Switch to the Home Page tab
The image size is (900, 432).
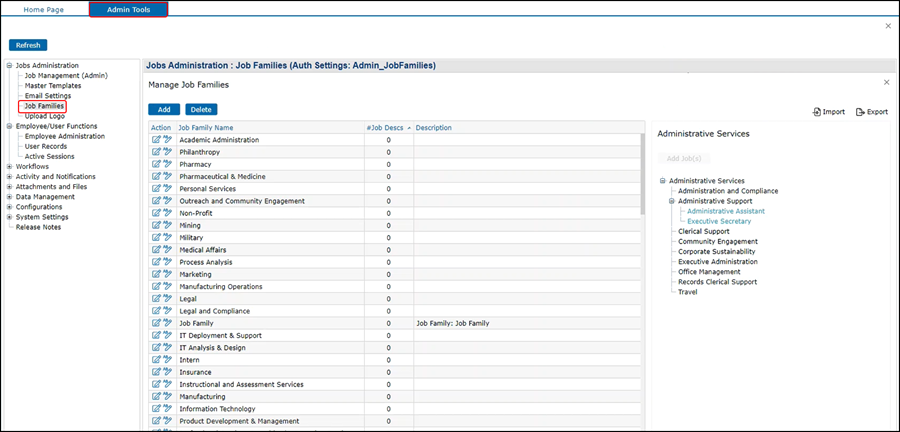[x=45, y=9]
